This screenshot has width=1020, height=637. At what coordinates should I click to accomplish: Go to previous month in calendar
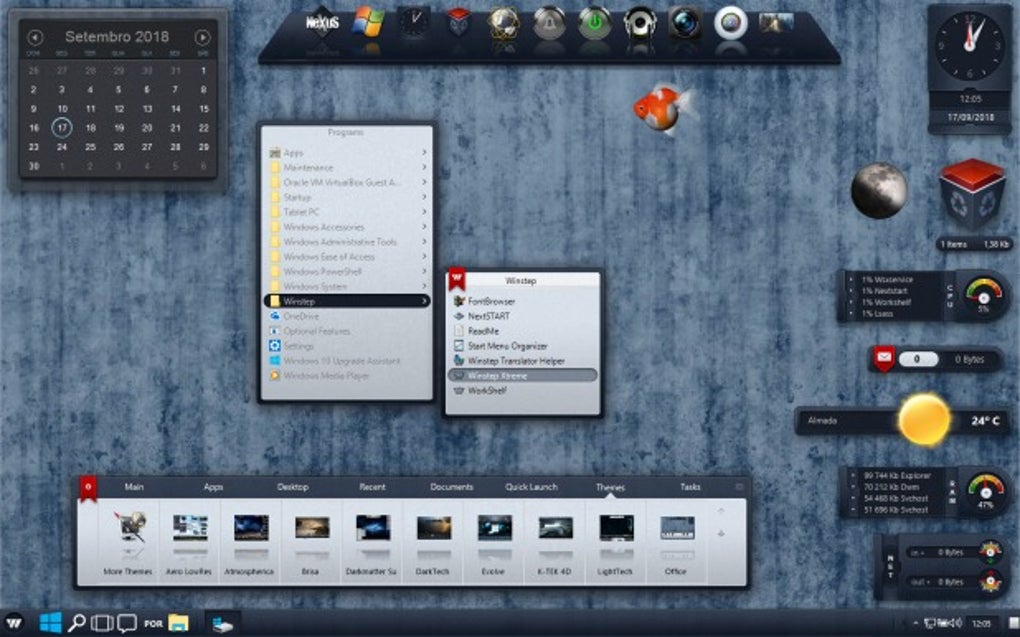(x=35, y=37)
